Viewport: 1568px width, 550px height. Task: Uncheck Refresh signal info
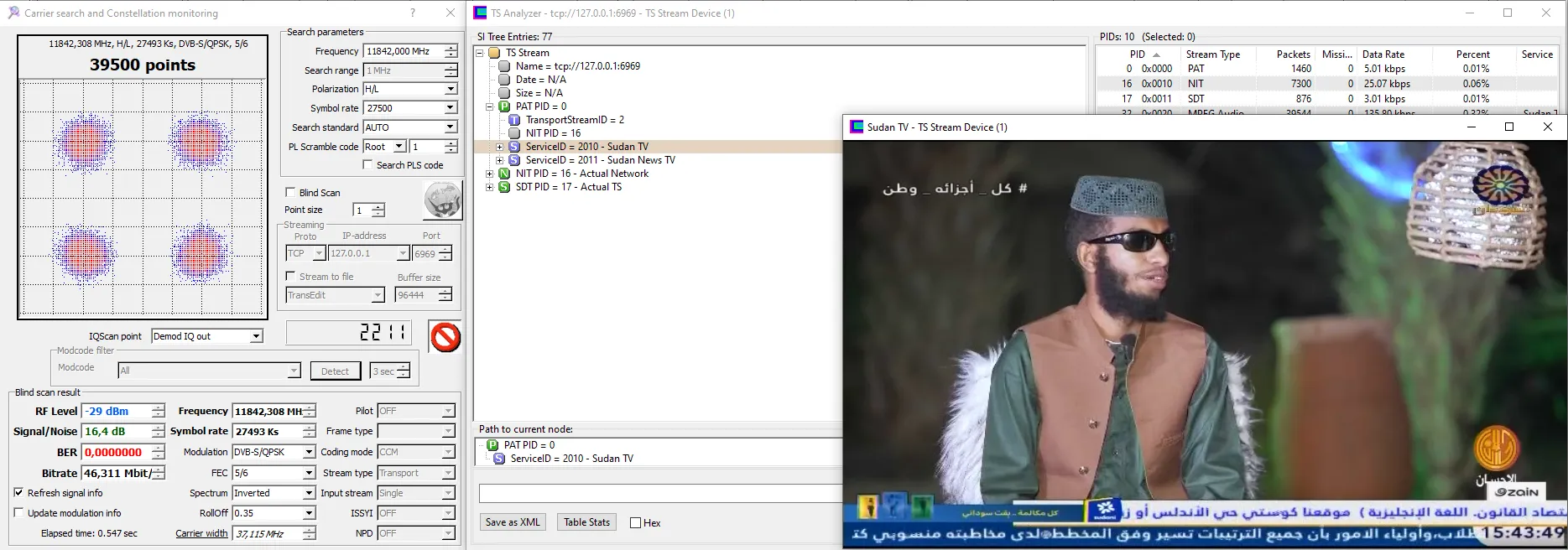point(18,493)
